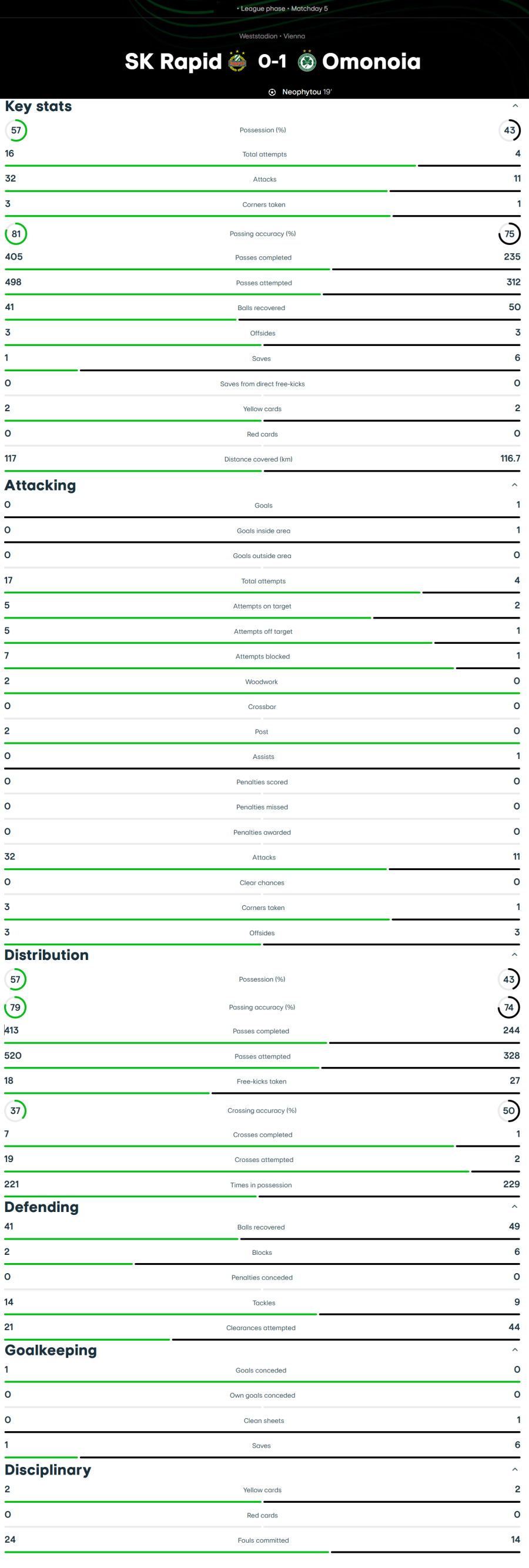Click the 81 passing accuracy circle

click(x=16, y=234)
